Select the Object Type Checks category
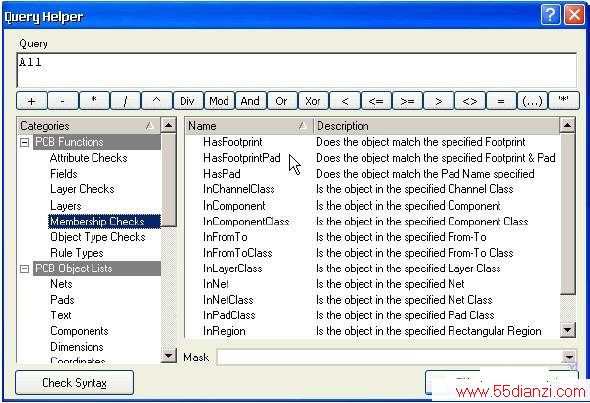This screenshot has height=403, width=590. tap(97, 237)
